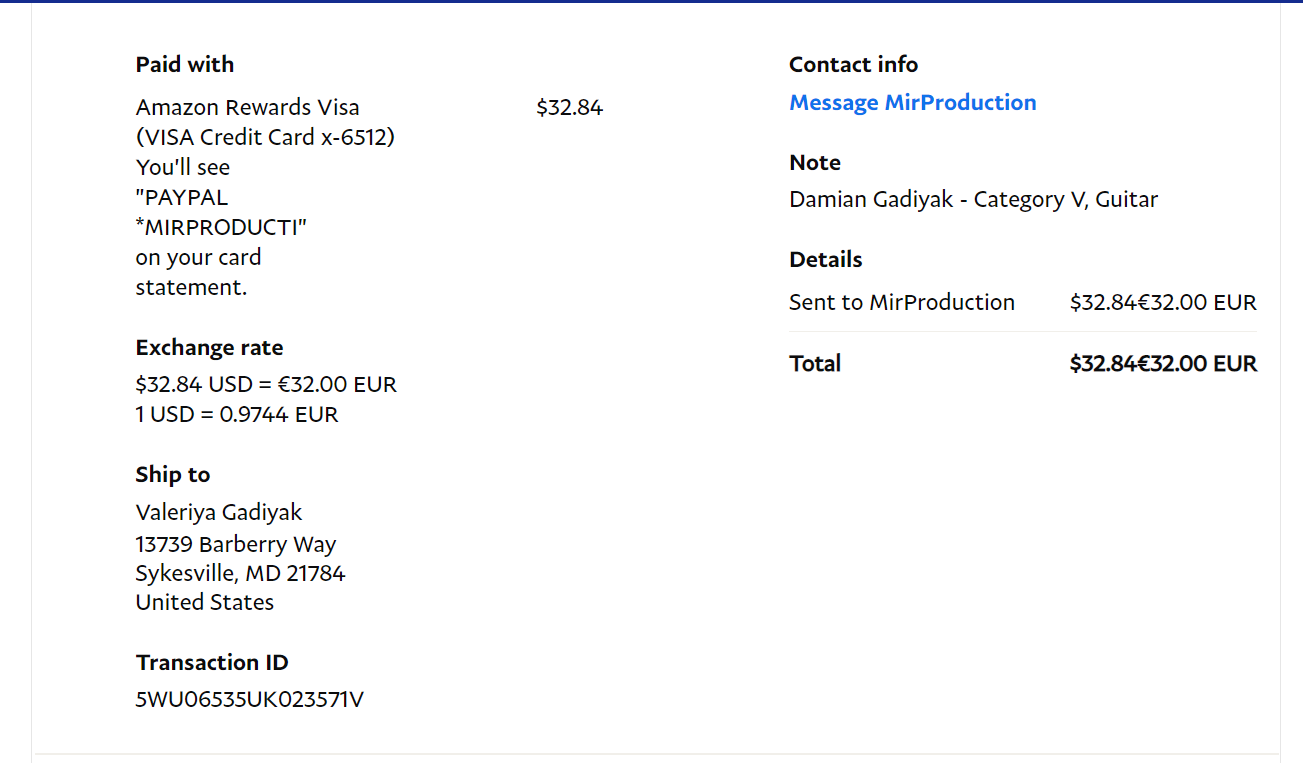Click the Contact info heading
The width and height of the screenshot is (1303, 763).
[853, 65]
